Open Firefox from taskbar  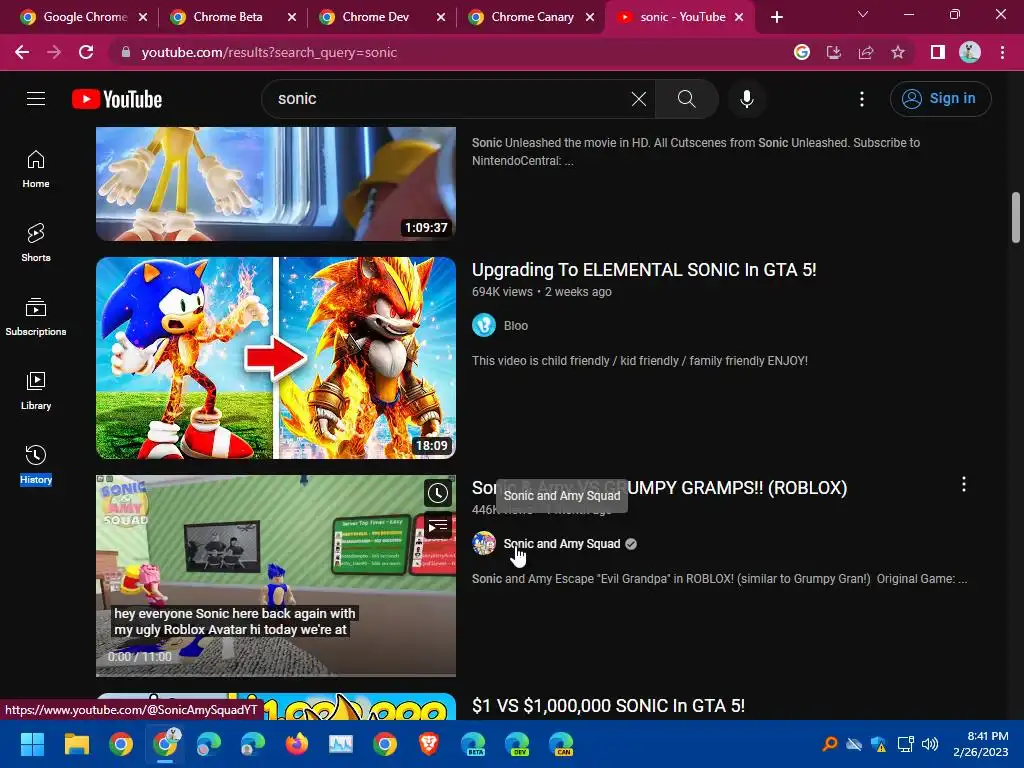pos(296,744)
